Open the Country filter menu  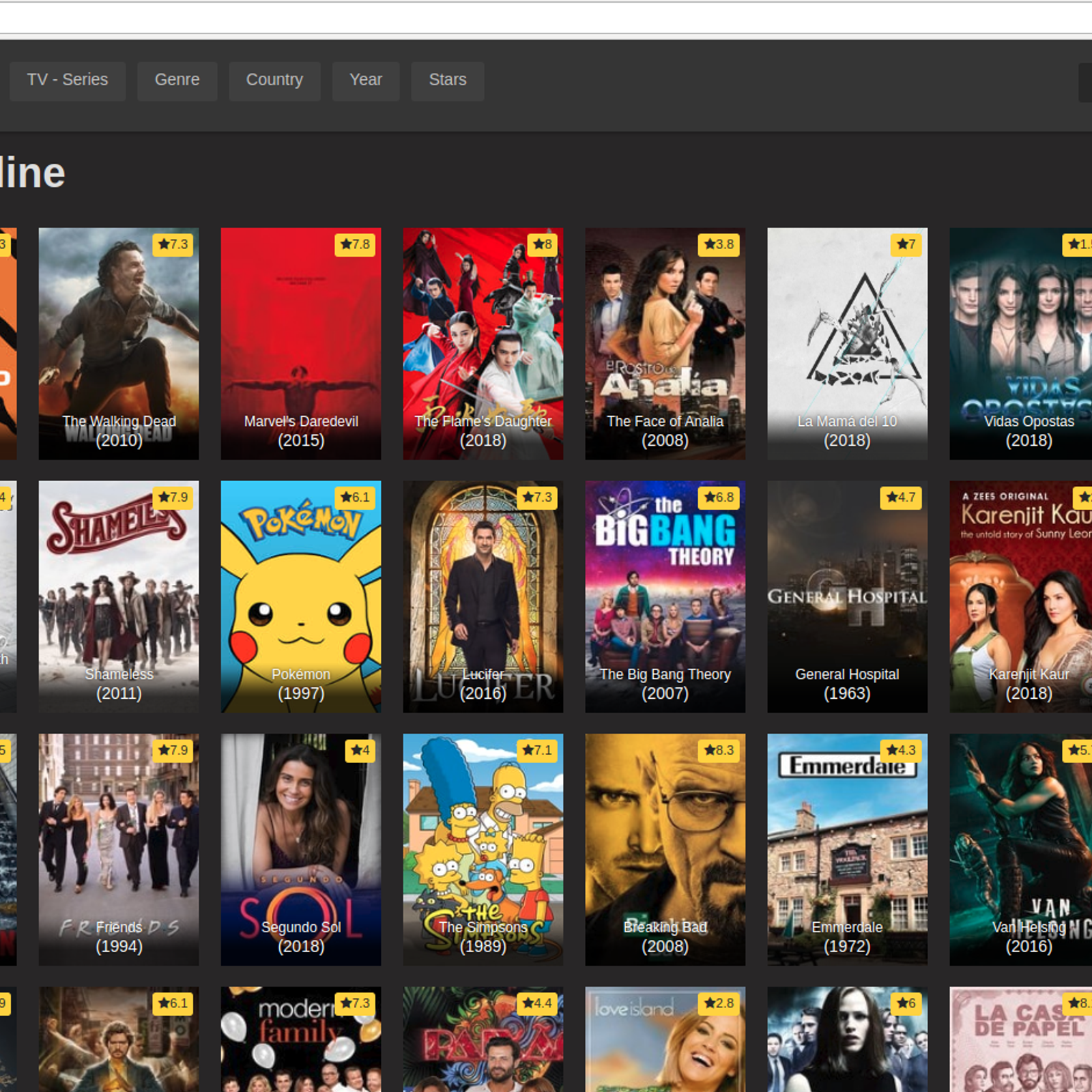tap(274, 81)
